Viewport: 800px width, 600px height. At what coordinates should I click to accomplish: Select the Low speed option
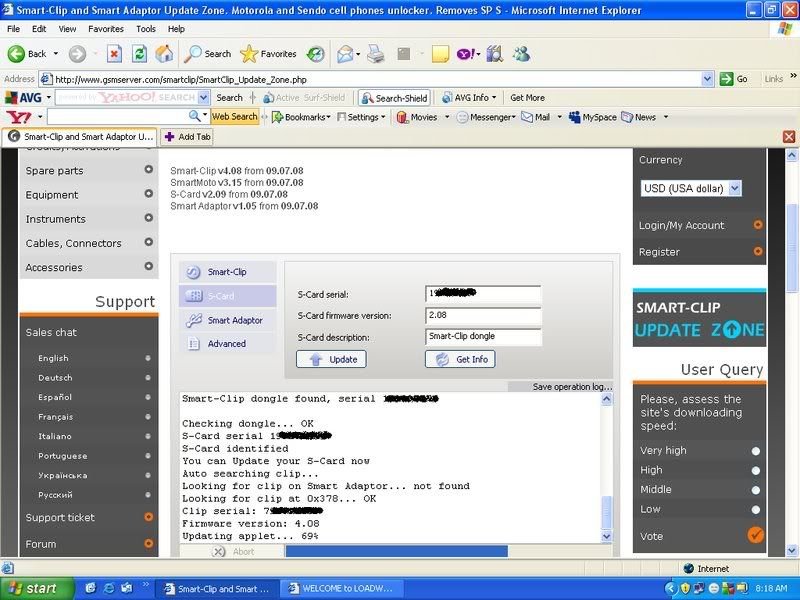click(x=756, y=509)
